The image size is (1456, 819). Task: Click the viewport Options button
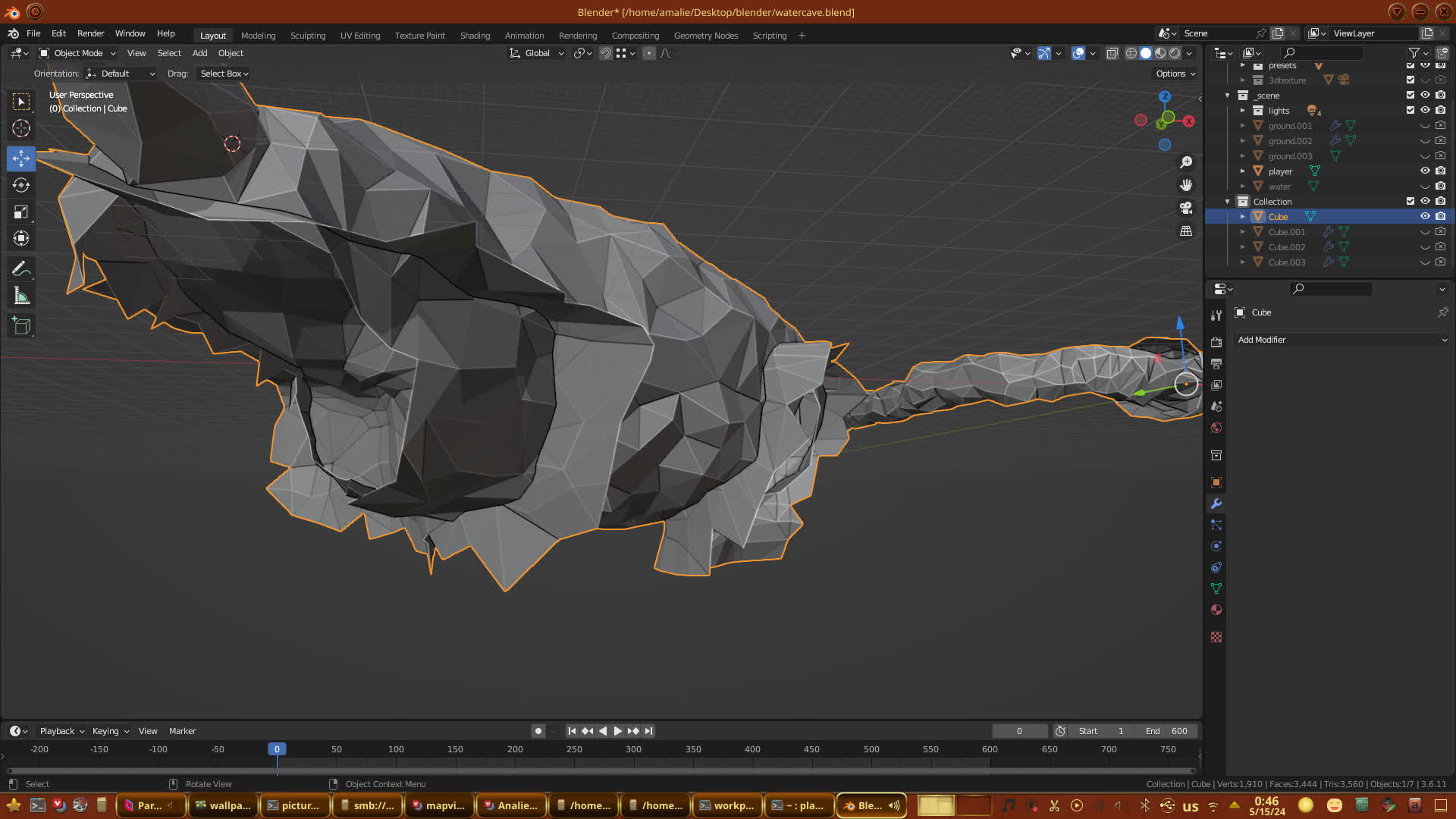click(x=1175, y=74)
